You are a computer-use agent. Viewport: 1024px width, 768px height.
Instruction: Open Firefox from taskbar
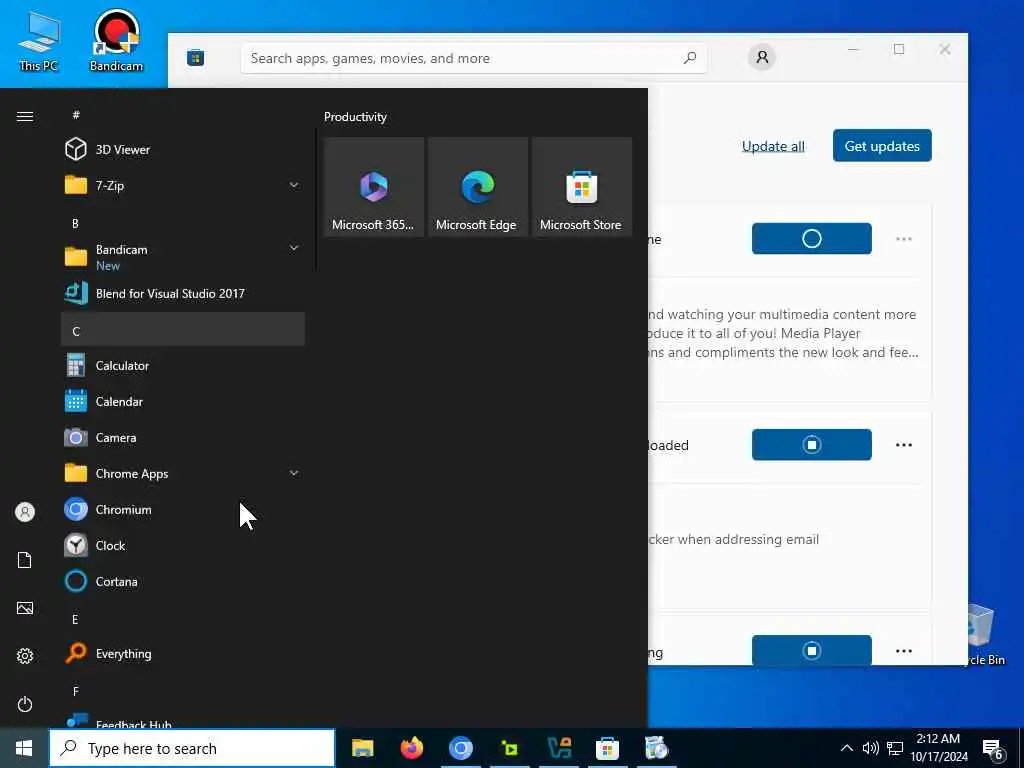click(x=411, y=748)
